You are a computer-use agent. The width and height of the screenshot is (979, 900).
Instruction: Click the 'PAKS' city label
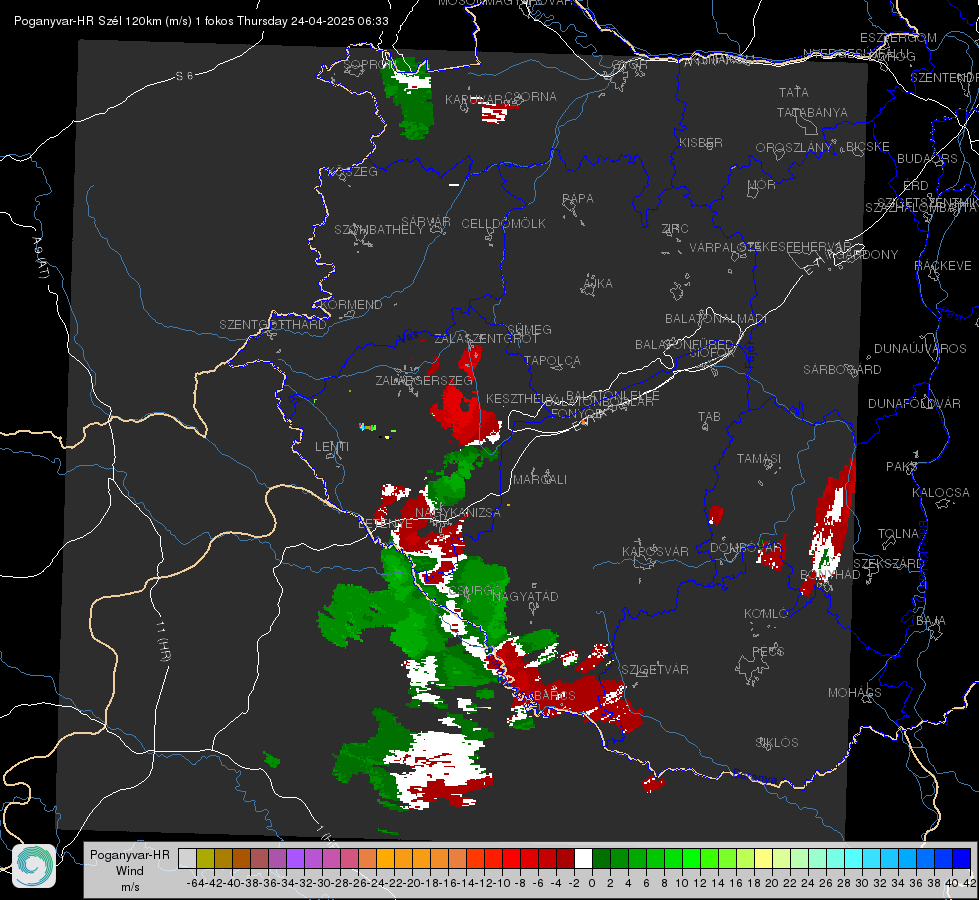[x=902, y=467]
